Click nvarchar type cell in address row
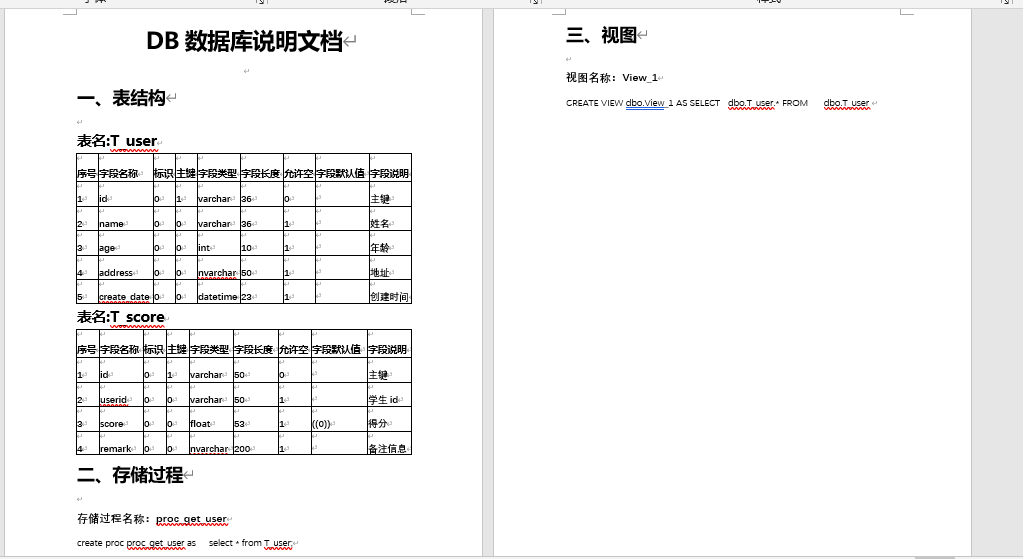This screenshot has width=1023, height=559. 219,267
